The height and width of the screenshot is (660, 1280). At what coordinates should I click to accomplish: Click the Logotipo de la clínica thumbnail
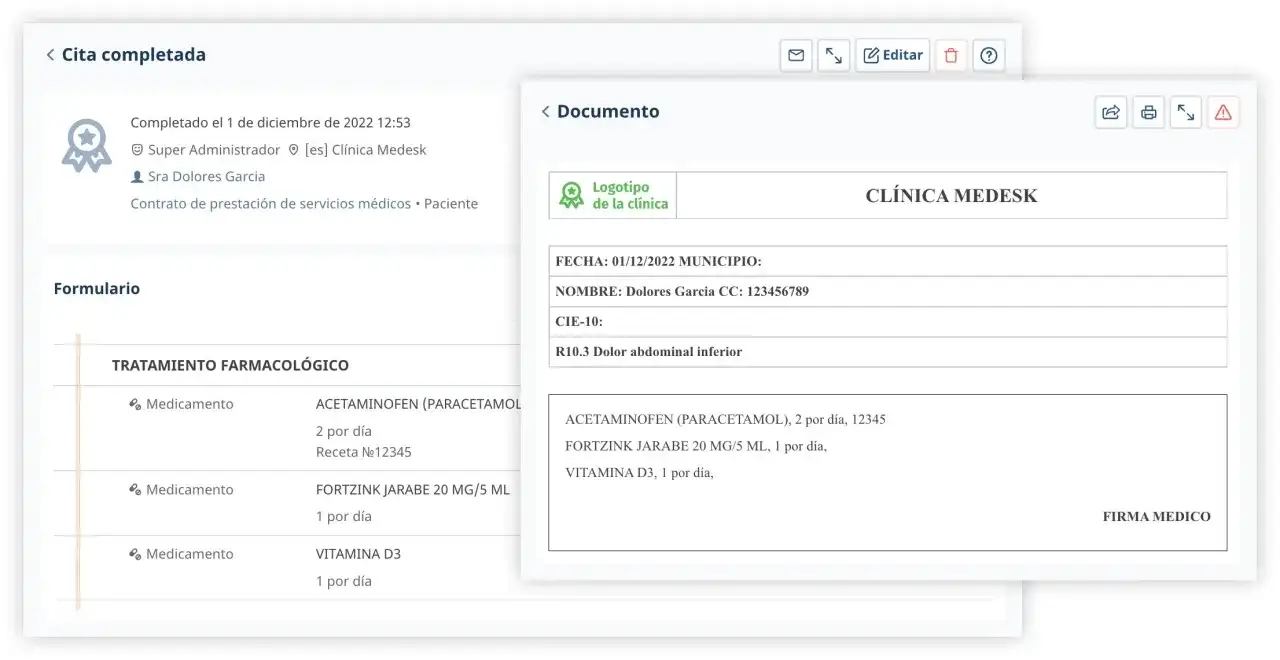[x=612, y=195]
